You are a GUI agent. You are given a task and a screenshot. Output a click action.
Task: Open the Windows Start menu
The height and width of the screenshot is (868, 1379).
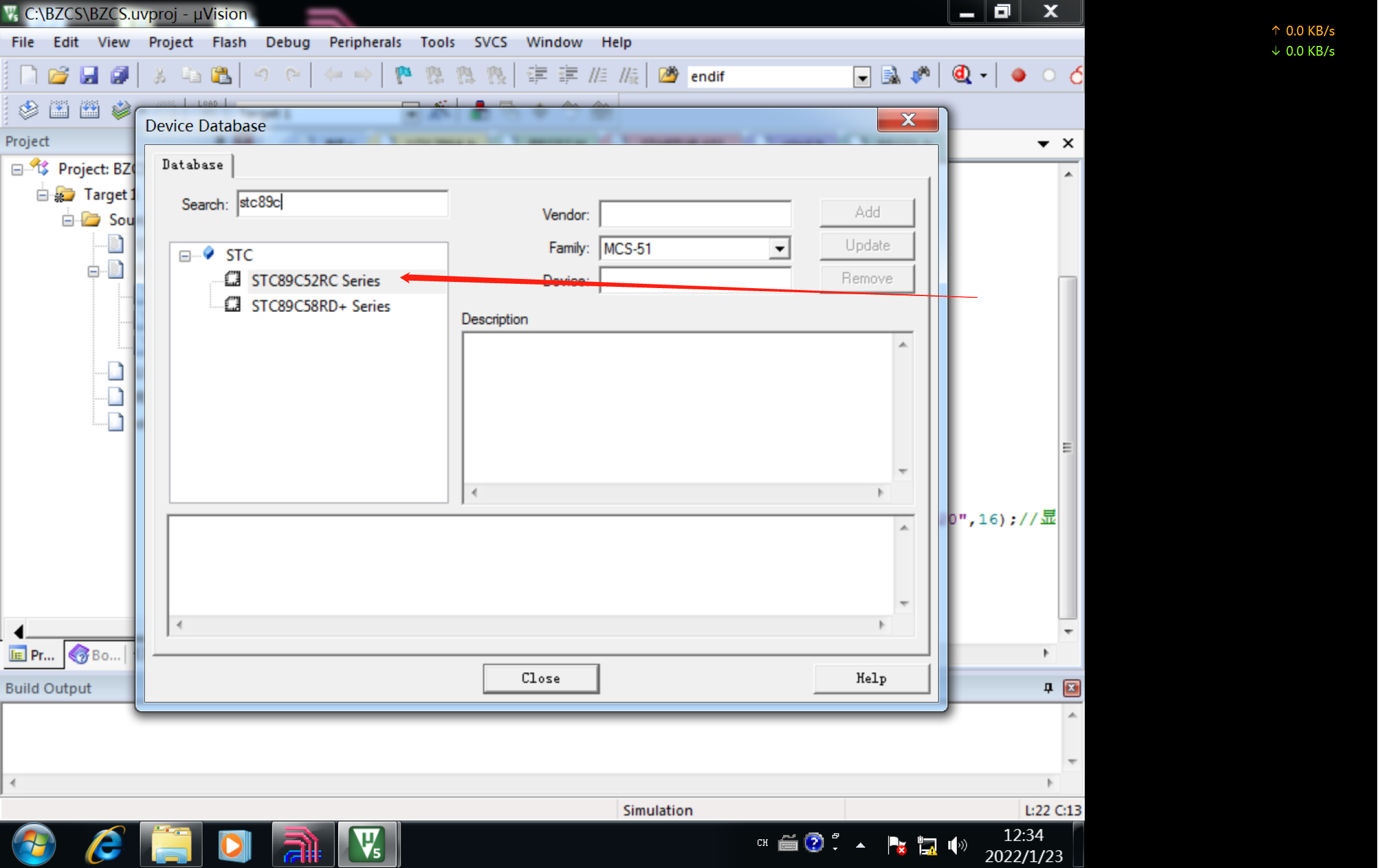coord(34,845)
